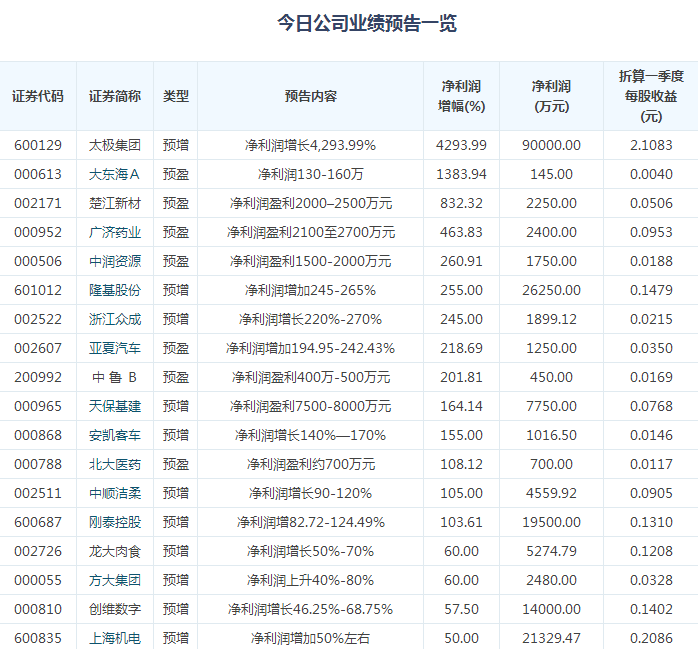Click forecast text 净利润增加194.95-242.43%

[x=310, y=348]
